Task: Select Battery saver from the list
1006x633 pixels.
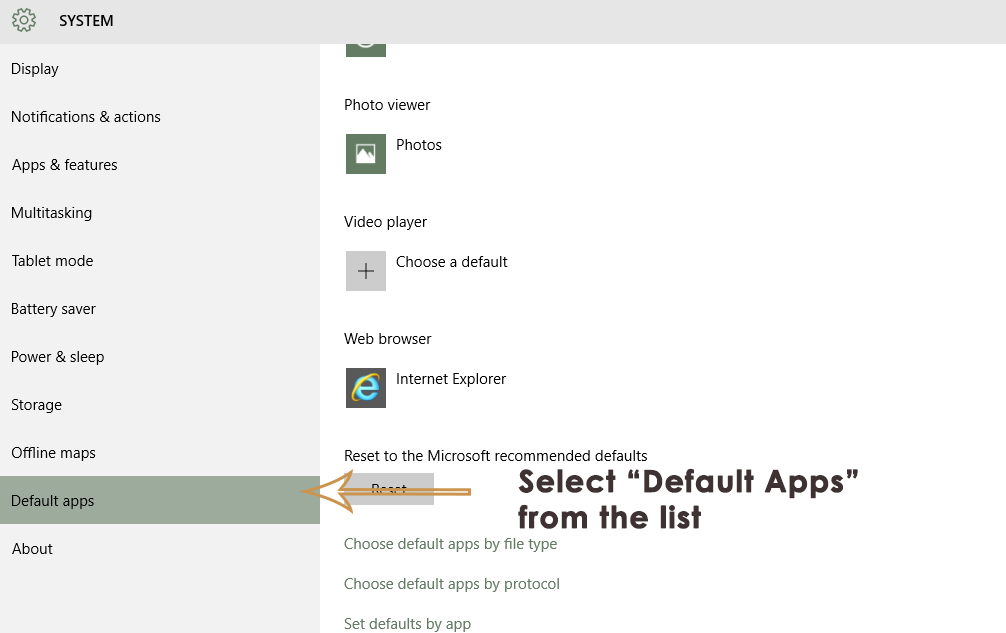Action: (53, 308)
